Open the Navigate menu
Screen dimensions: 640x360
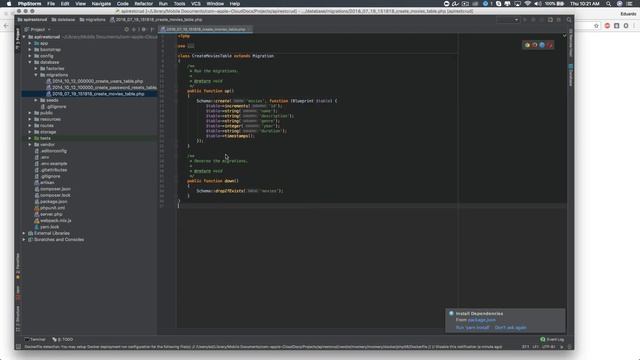(x=101, y=4)
